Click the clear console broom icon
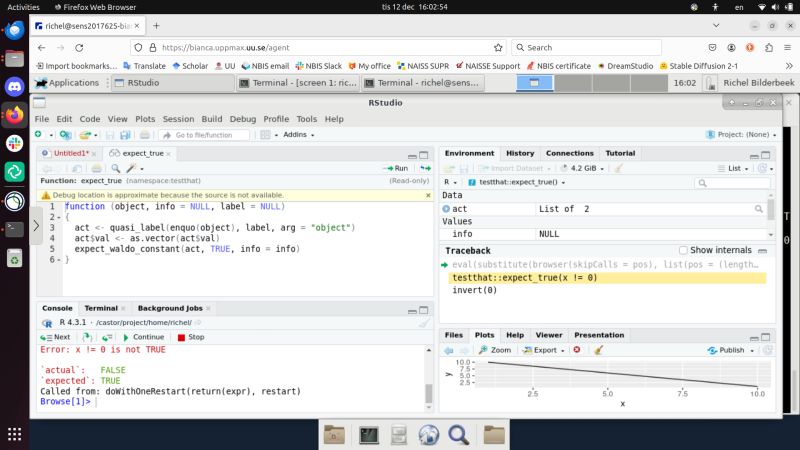 point(424,323)
